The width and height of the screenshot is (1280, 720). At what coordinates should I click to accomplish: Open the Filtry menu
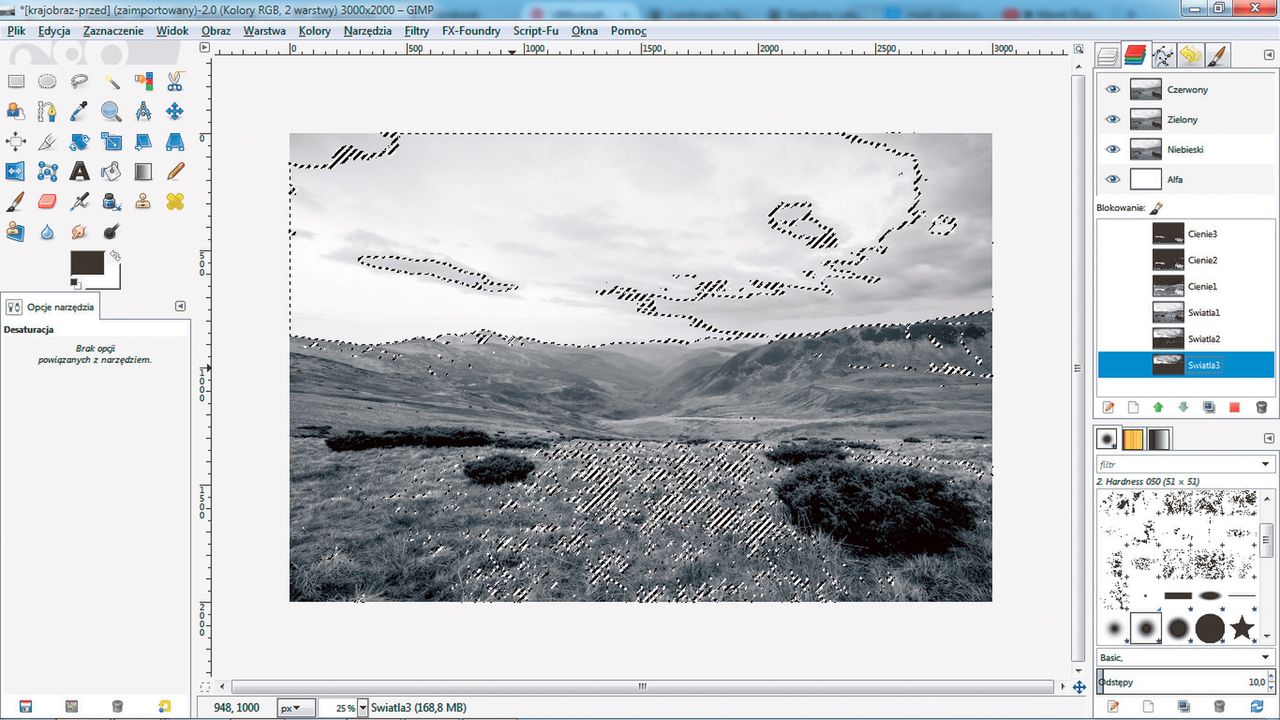point(417,31)
